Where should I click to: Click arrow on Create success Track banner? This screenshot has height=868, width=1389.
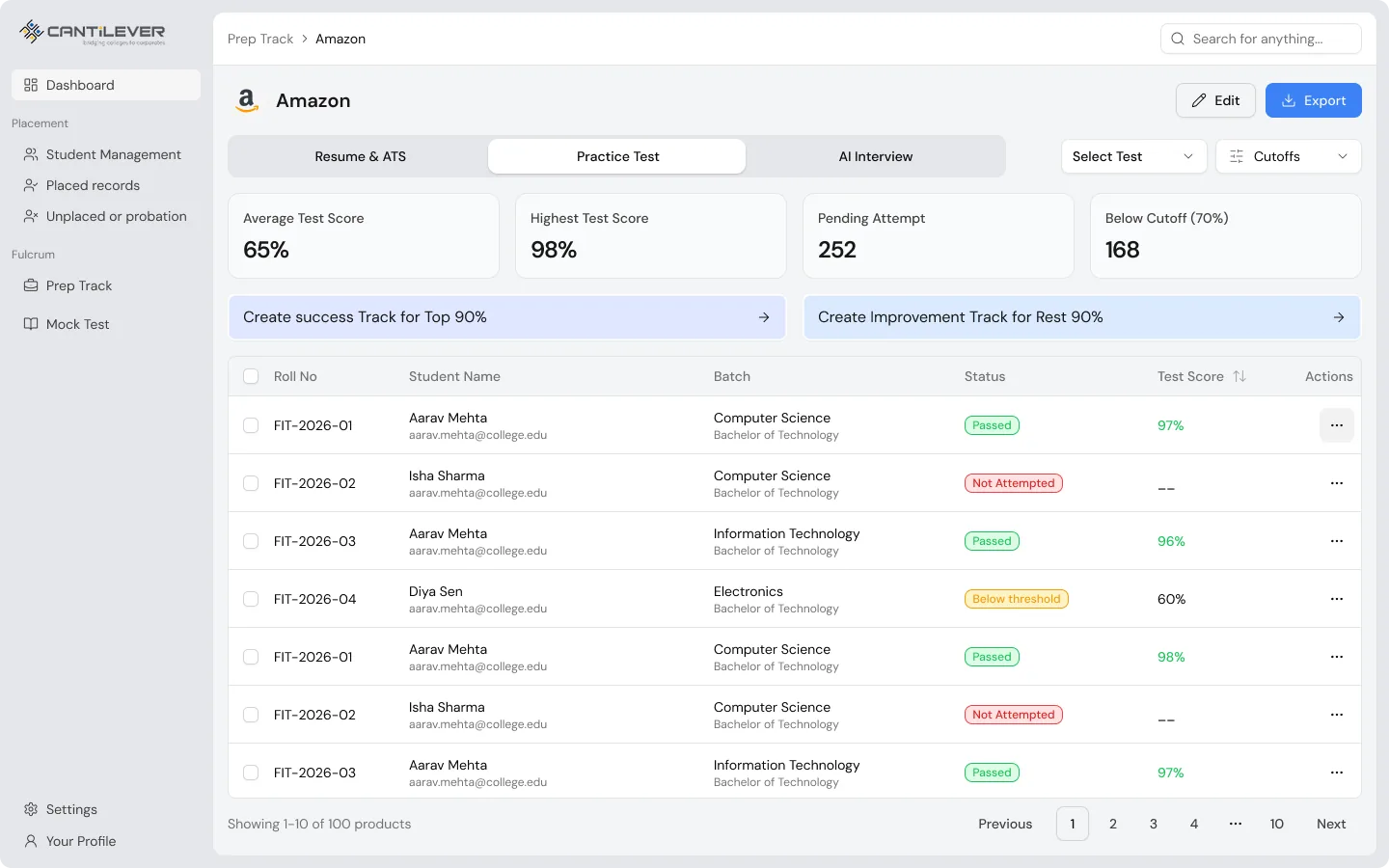click(x=764, y=317)
